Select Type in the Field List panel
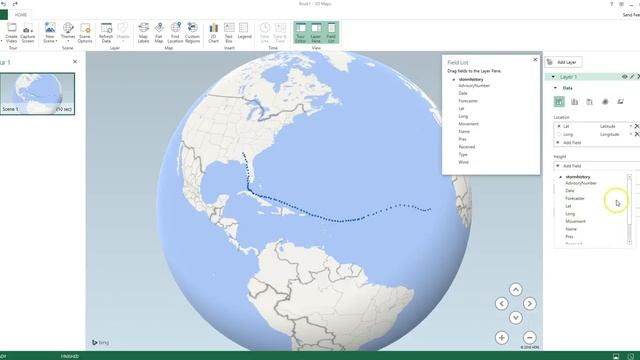The height and width of the screenshot is (360, 640). click(463, 155)
